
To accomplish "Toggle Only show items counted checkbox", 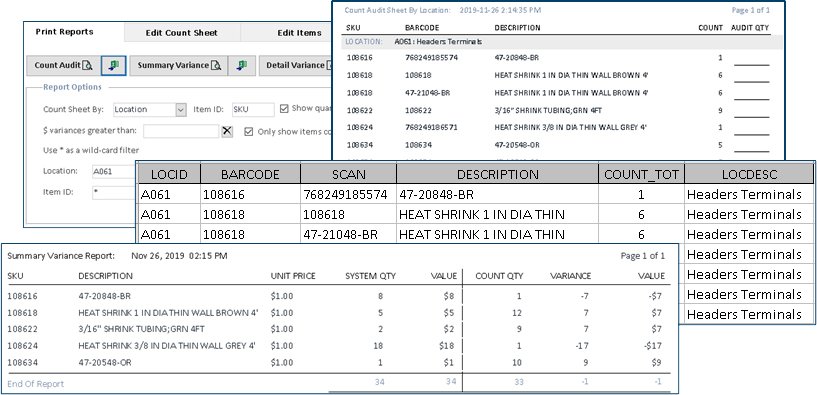I will pyautogui.click(x=249, y=131).
